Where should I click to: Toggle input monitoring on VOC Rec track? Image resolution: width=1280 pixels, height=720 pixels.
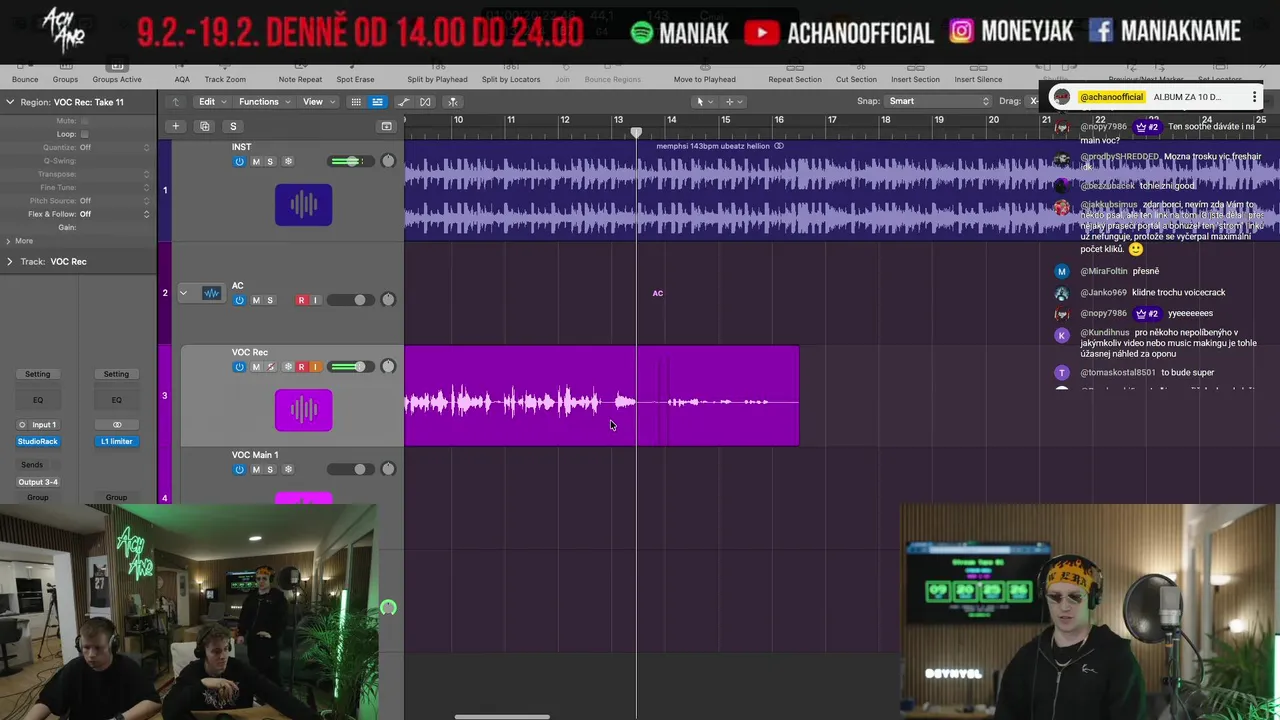(x=315, y=367)
